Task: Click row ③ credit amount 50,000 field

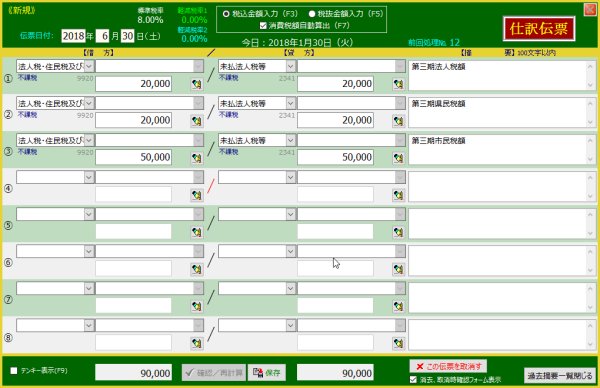Action: 335,157
